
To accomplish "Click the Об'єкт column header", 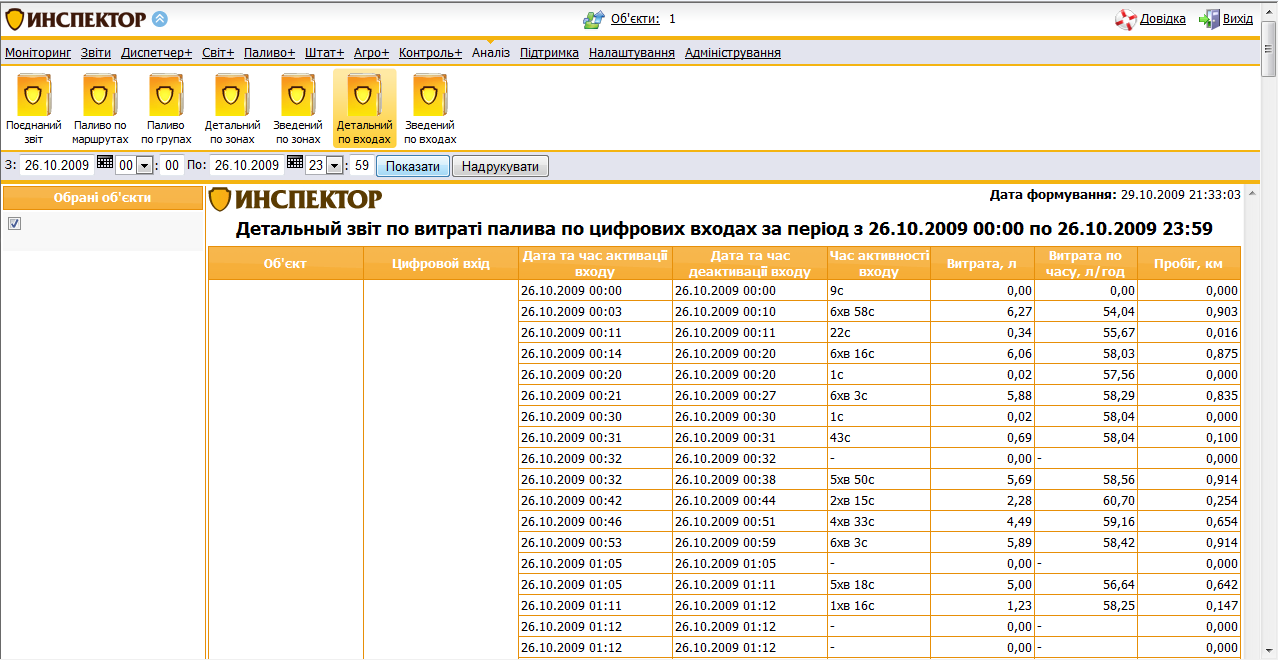I will [x=285, y=263].
